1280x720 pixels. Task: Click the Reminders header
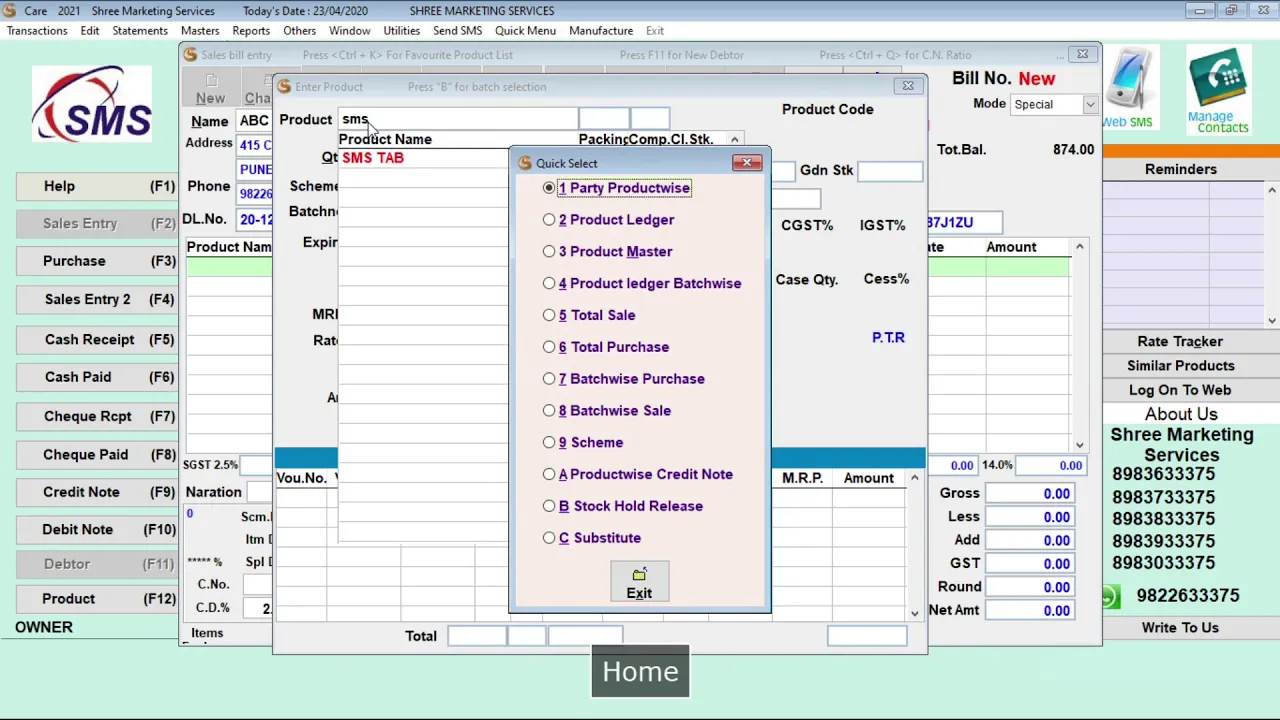(x=1180, y=169)
